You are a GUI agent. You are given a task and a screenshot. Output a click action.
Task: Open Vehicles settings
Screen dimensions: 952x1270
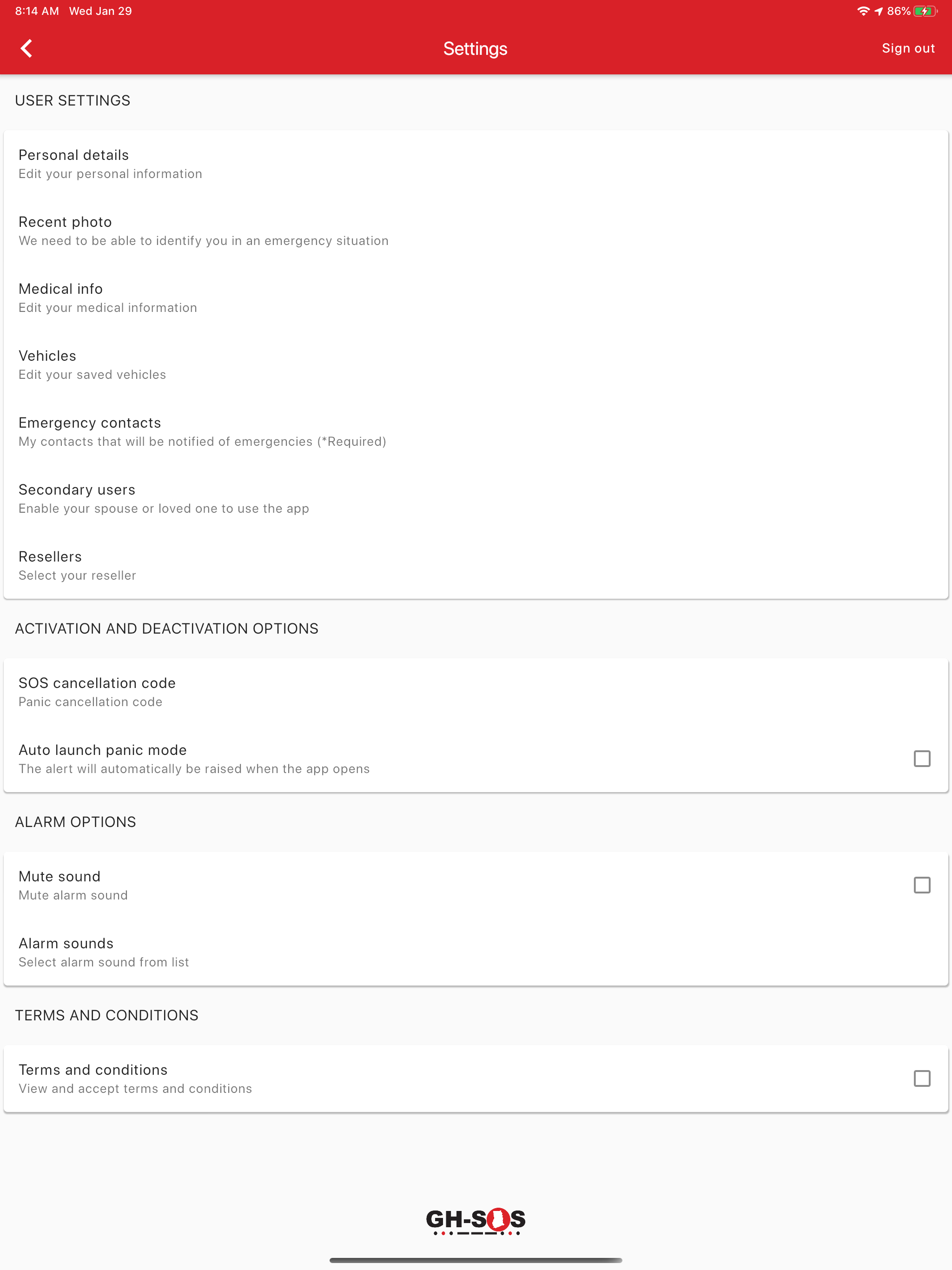(476, 365)
